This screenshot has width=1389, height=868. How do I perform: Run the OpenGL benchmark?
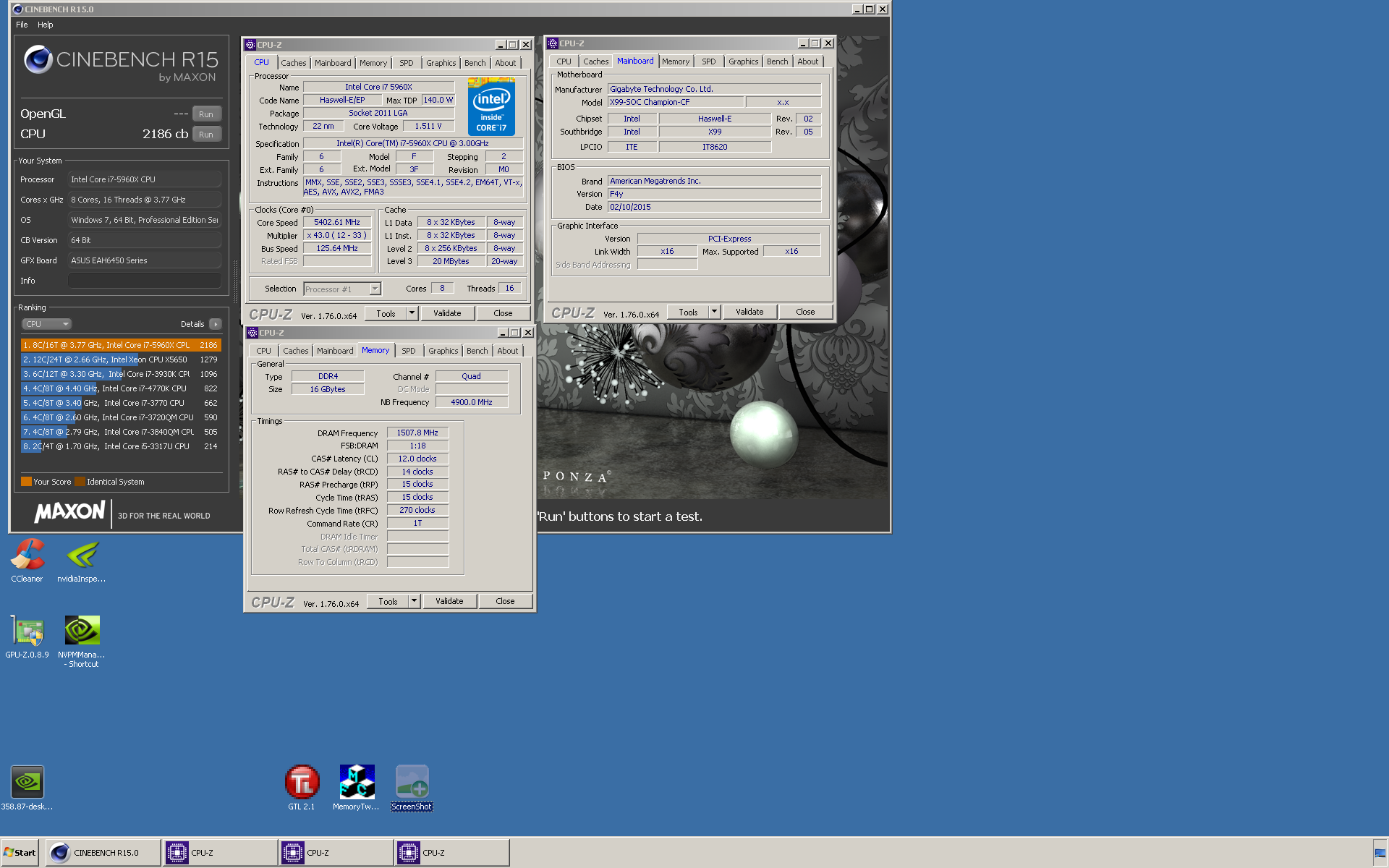(x=206, y=114)
